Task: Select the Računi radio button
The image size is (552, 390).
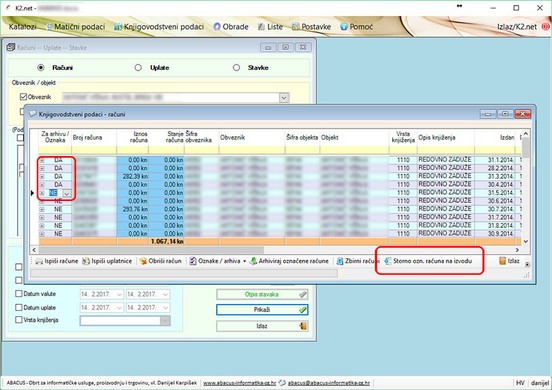Action: coord(41,67)
